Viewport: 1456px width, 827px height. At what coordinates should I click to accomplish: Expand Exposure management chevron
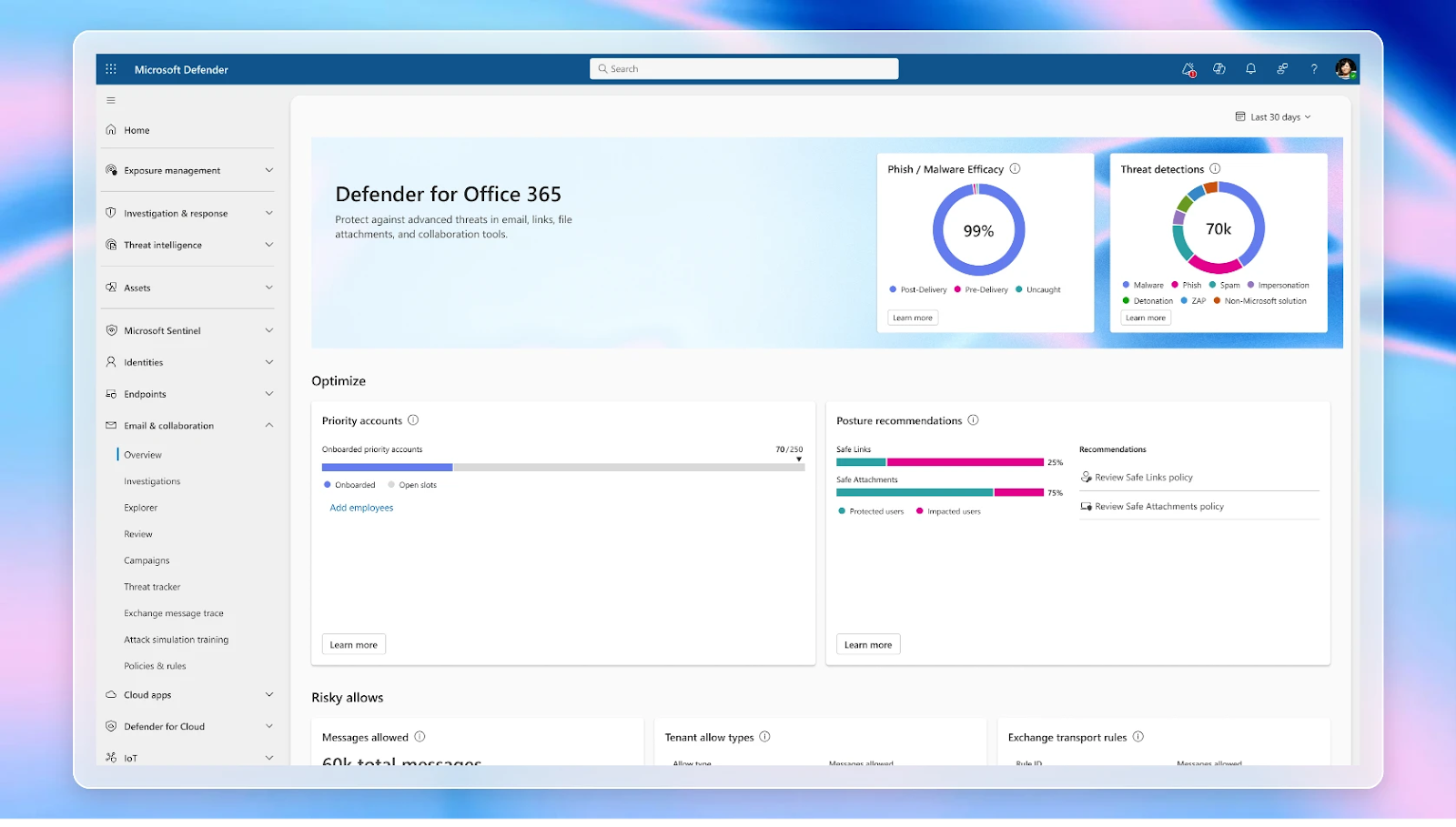tap(268, 170)
